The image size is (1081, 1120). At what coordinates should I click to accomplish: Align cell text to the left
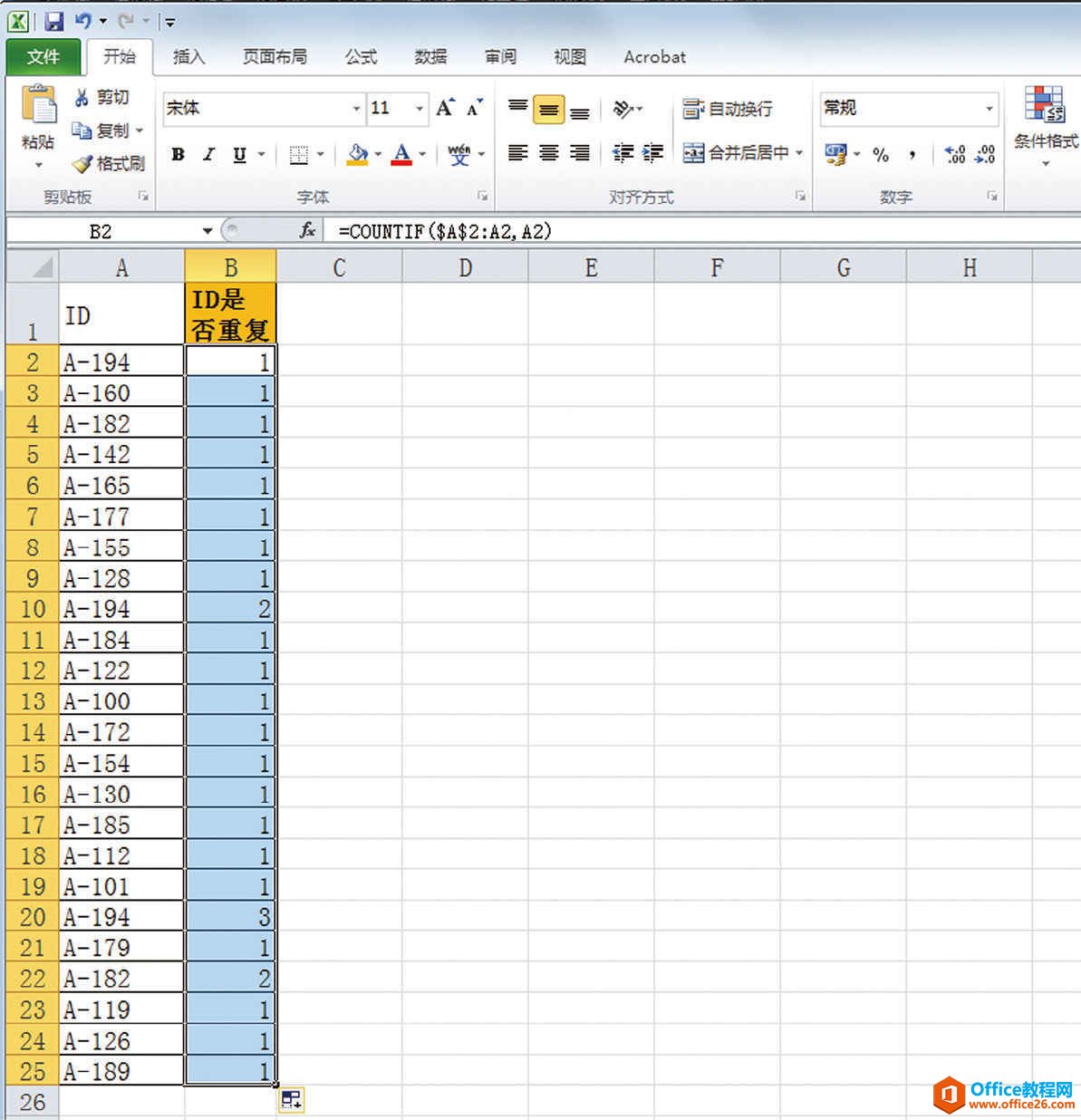[517, 153]
